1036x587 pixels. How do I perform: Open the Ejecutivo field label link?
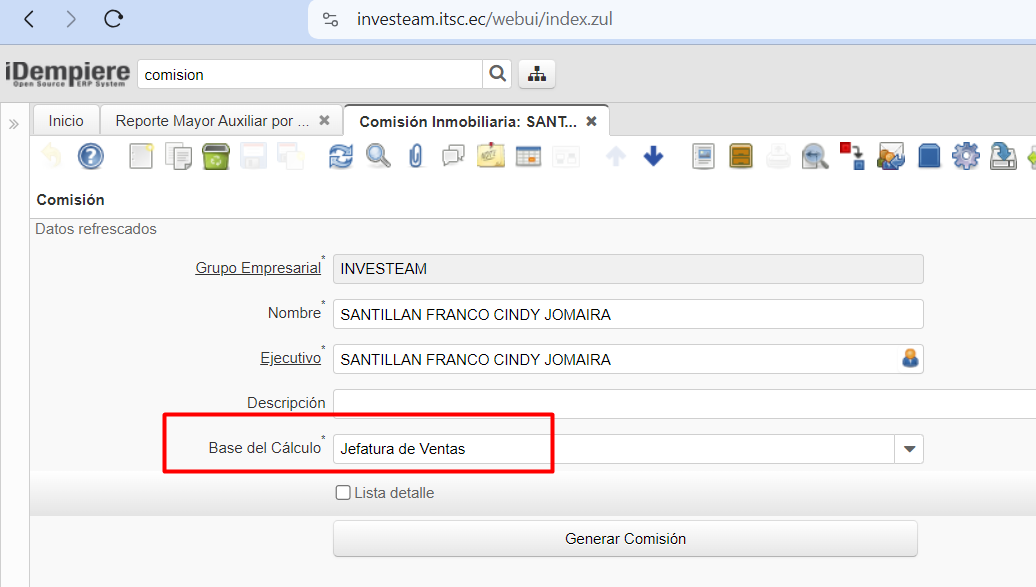(x=290, y=358)
